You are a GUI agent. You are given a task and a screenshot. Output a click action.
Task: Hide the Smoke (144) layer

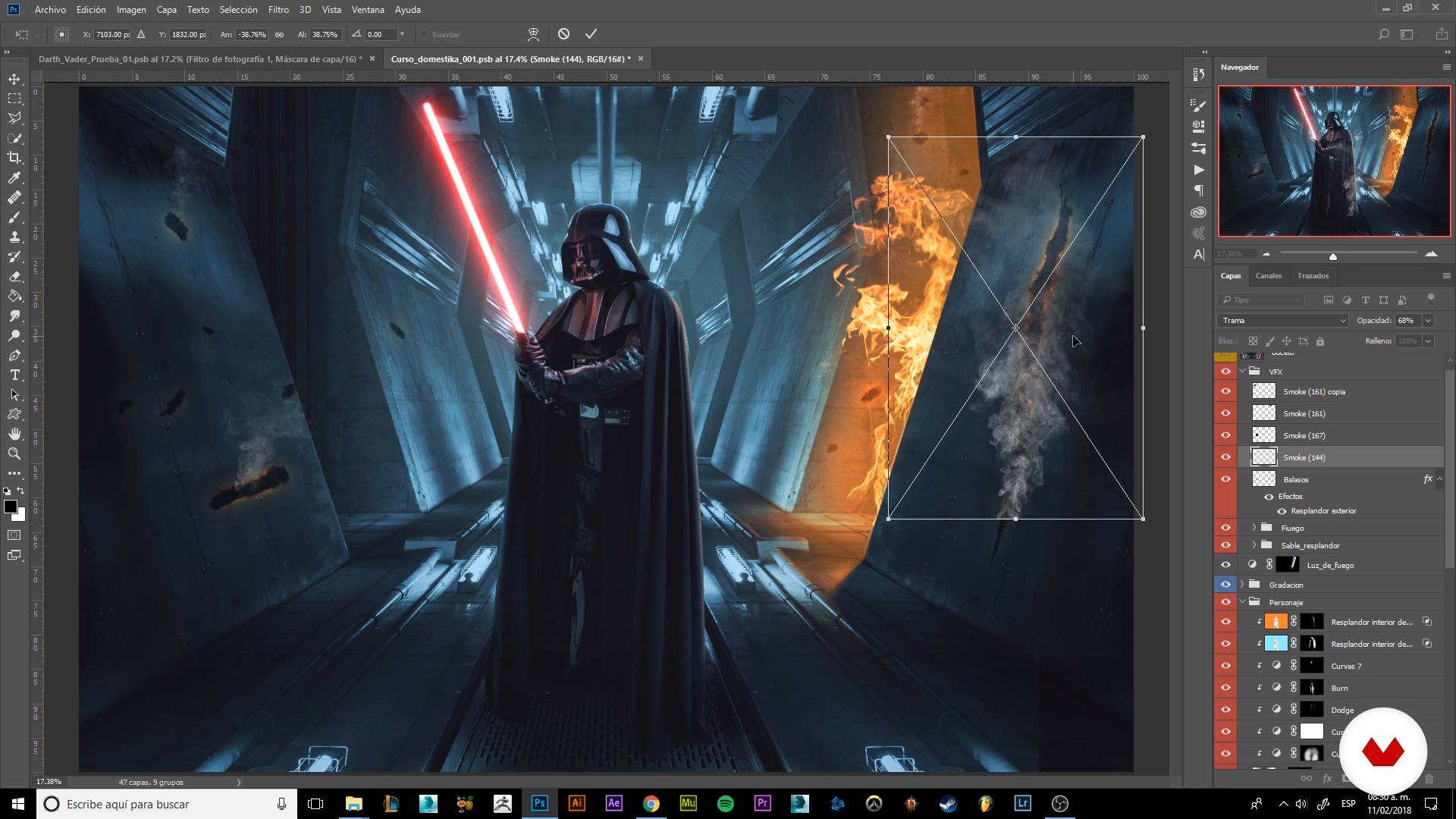(x=1225, y=457)
